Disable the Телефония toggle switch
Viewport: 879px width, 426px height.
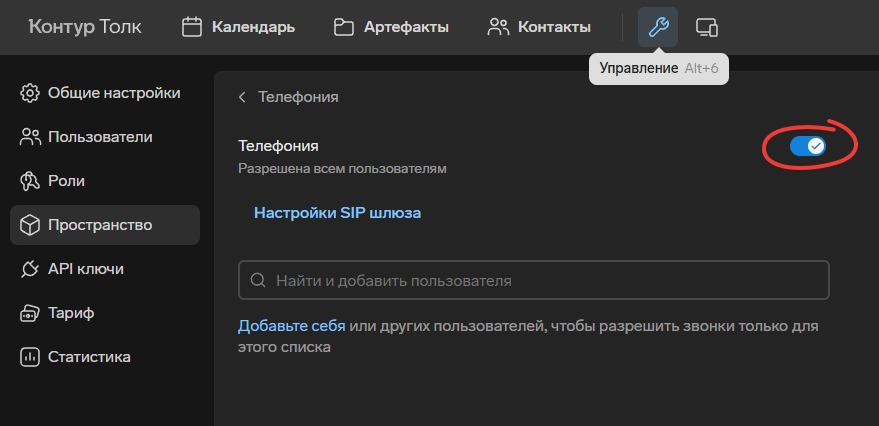click(808, 146)
